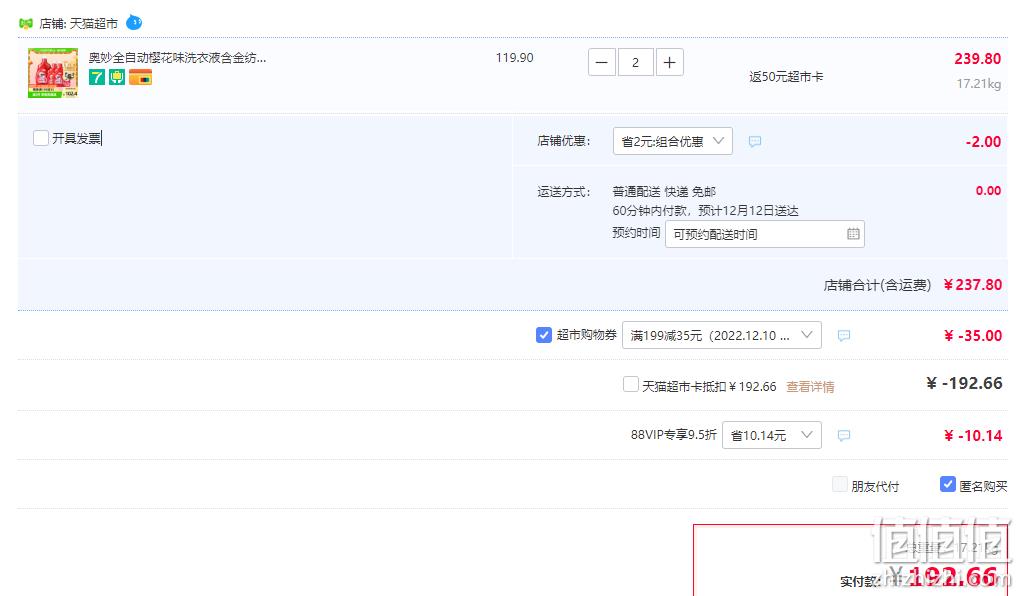This screenshot has width=1021, height=596.
Task: Click the comment icon beside supermarket coupon
Action: click(x=844, y=335)
